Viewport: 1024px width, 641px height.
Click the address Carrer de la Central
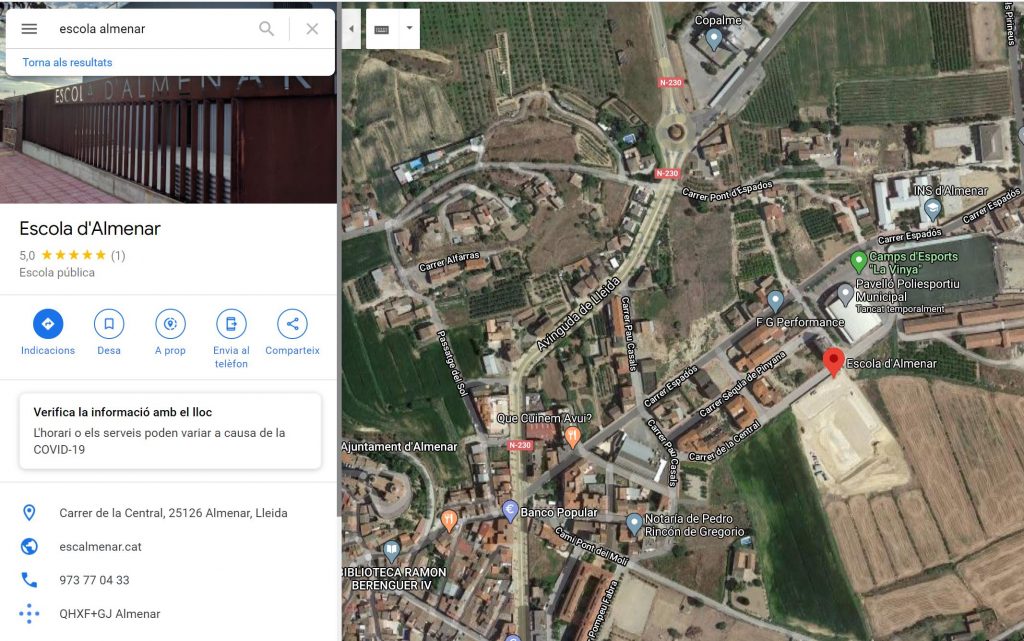[x=173, y=513]
